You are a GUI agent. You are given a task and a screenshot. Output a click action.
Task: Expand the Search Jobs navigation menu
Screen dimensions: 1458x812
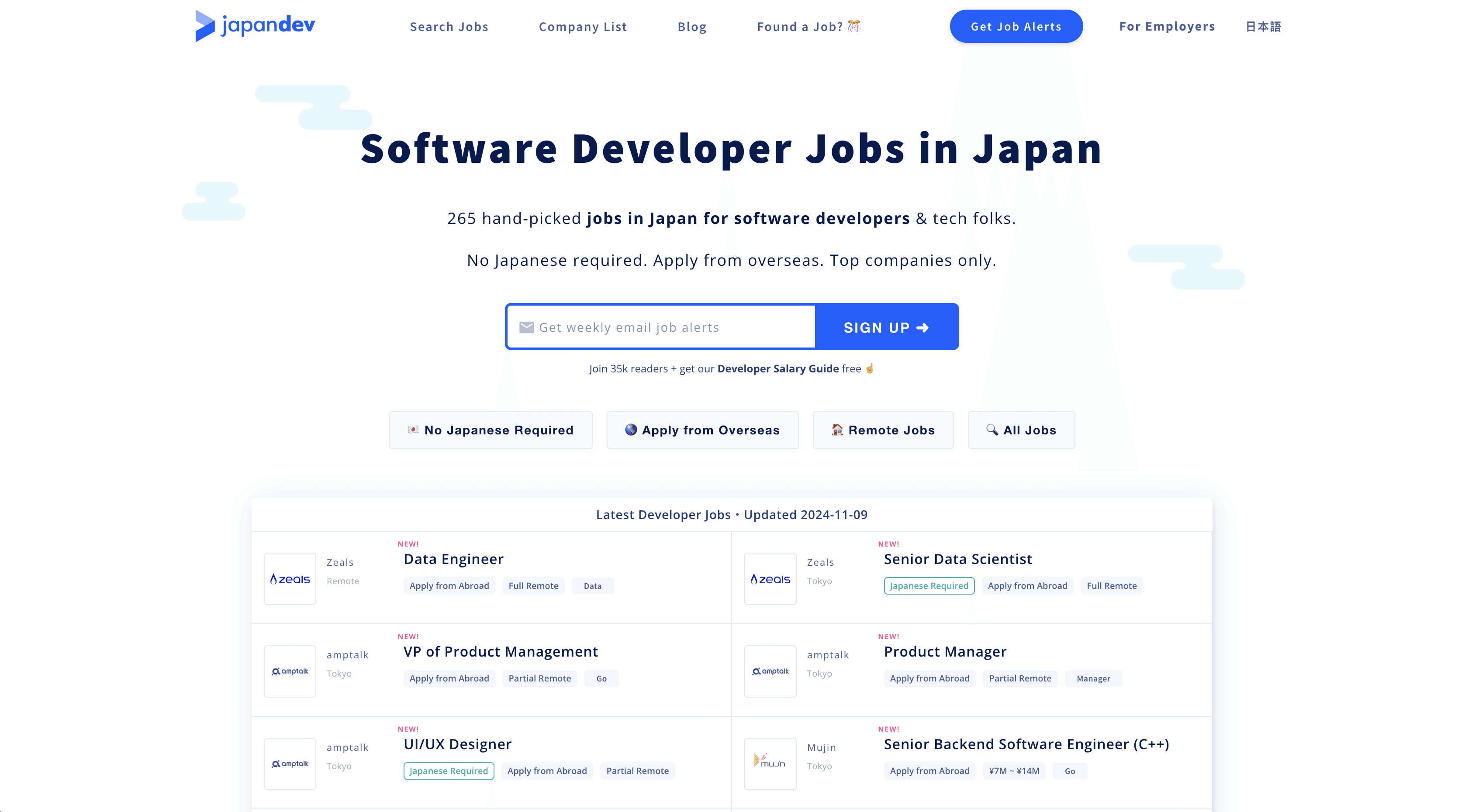tap(448, 26)
